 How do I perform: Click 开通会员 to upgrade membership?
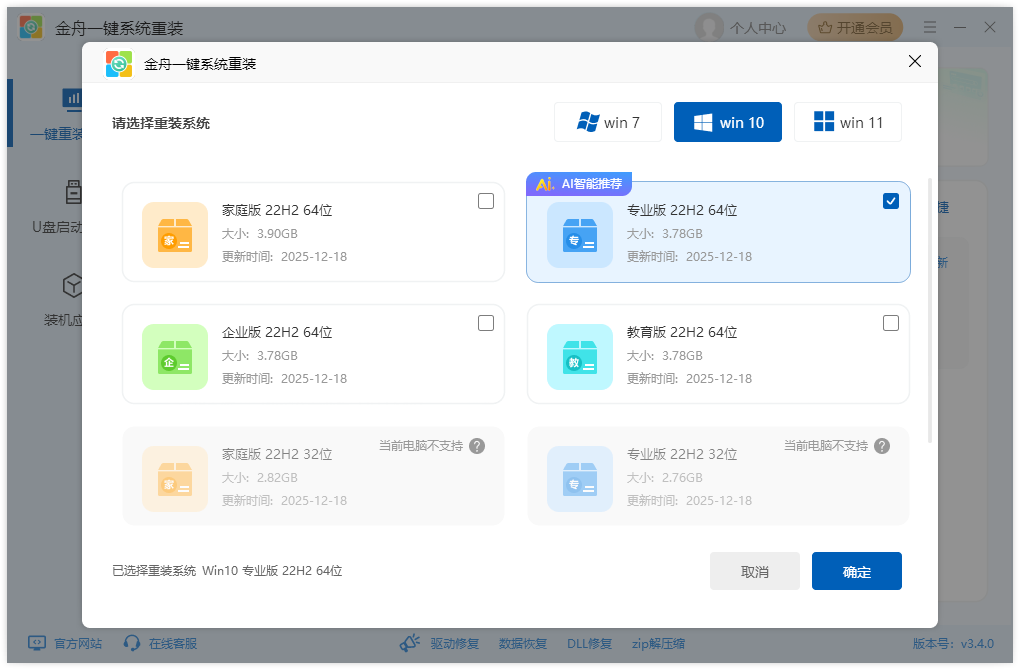(855, 27)
